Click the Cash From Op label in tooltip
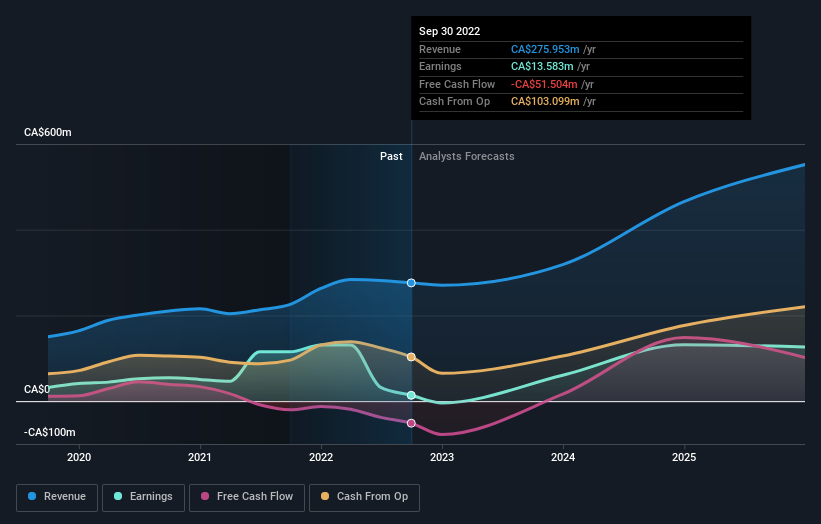 click(454, 102)
